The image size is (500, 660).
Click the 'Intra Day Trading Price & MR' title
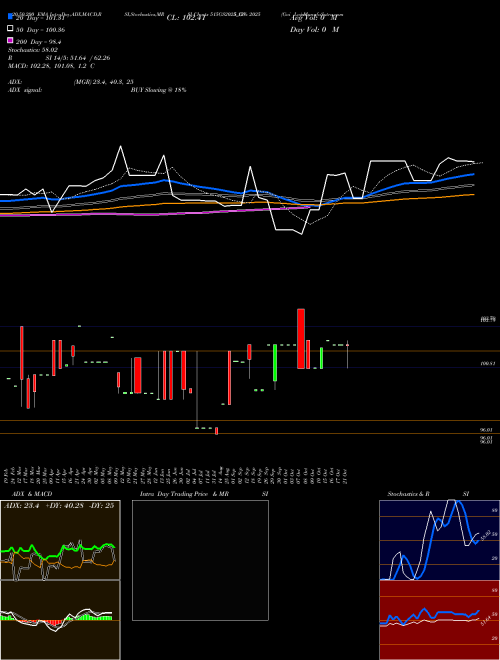click(184, 494)
